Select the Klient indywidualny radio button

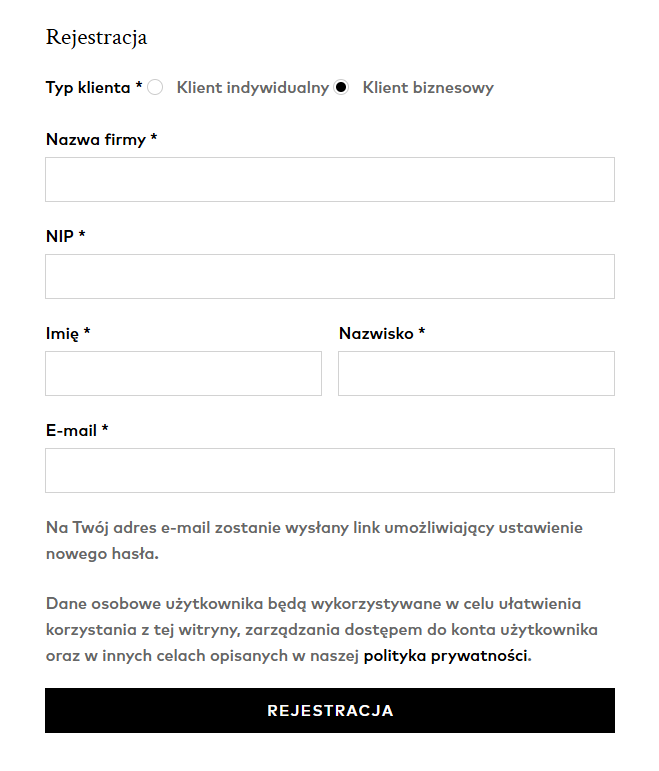pyautogui.click(x=155, y=87)
